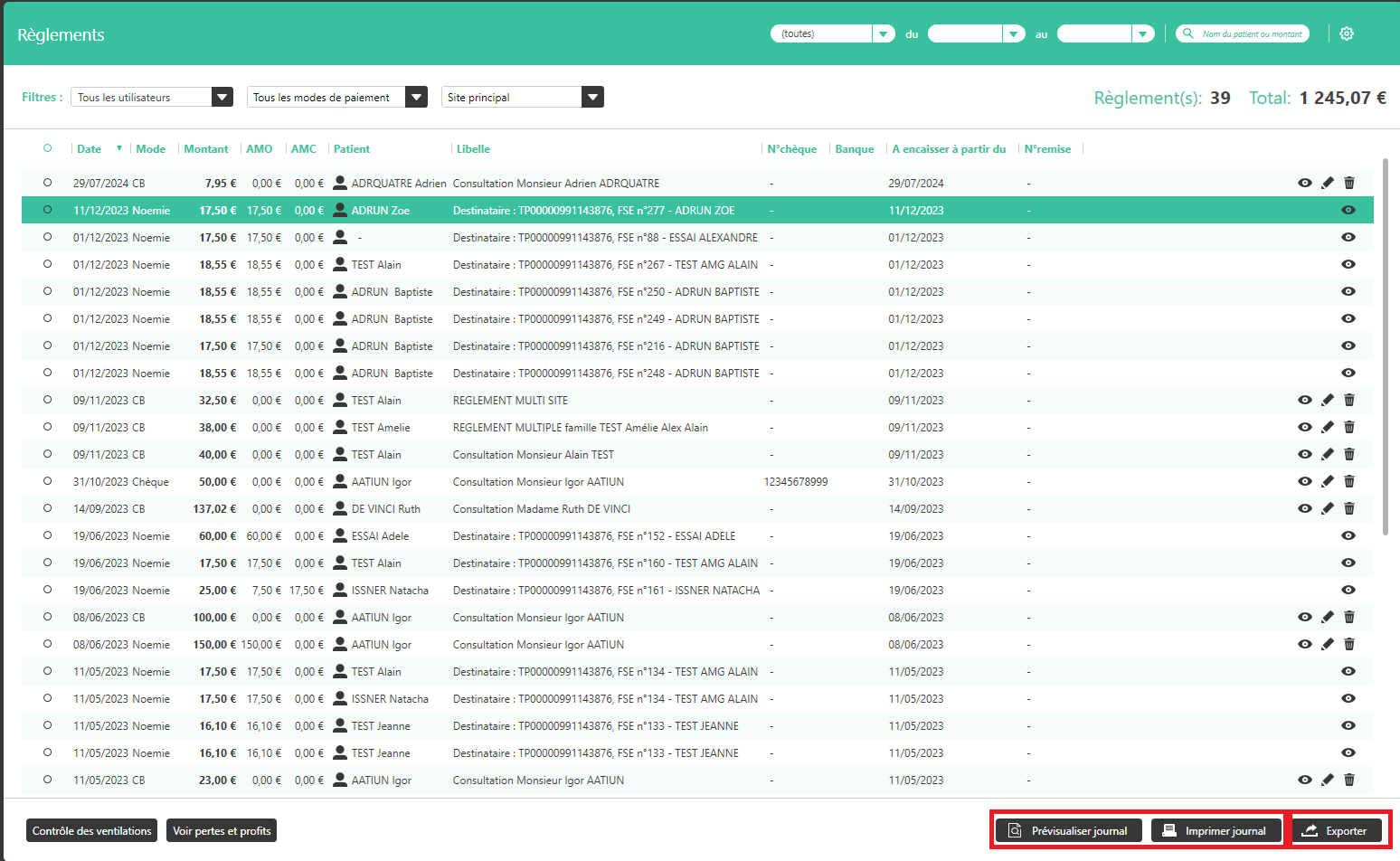This screenshot has width=1400, height=861.
Task: Open the settings gear icon in header
Action: [x=1347, y=33]
